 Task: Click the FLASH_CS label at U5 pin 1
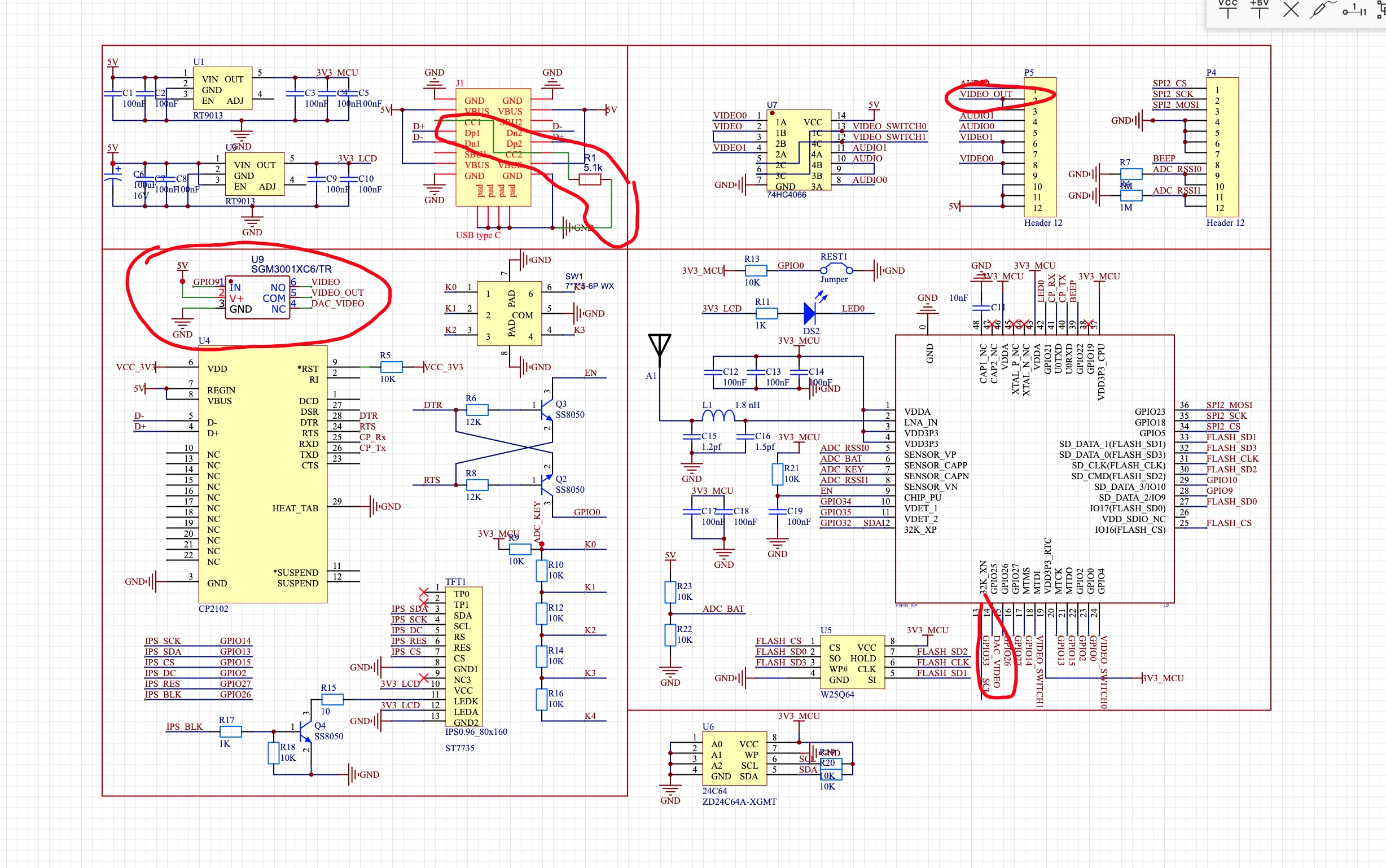(x=778, y=641)
